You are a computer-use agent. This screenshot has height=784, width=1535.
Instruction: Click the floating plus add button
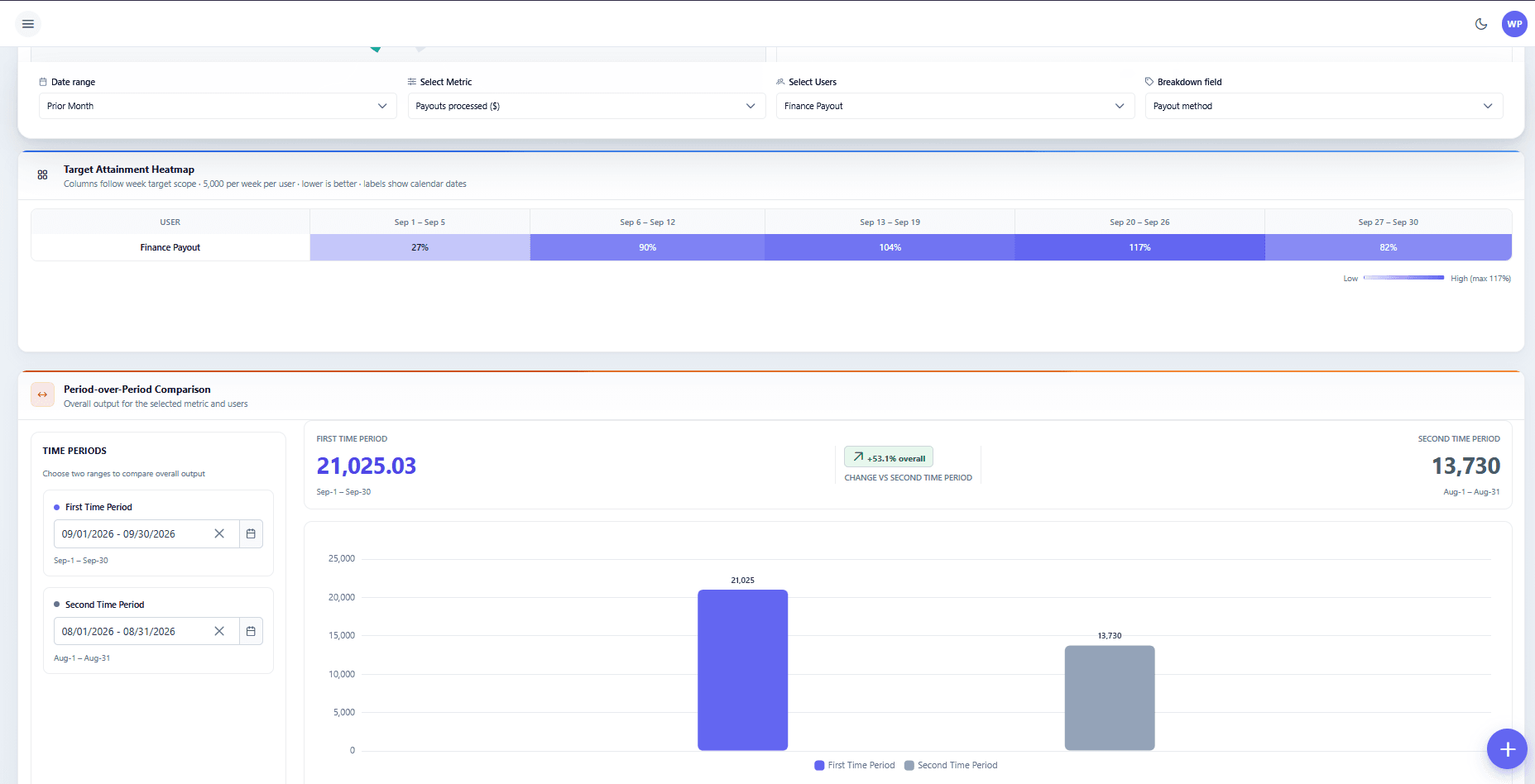(x=1507, y=749)
